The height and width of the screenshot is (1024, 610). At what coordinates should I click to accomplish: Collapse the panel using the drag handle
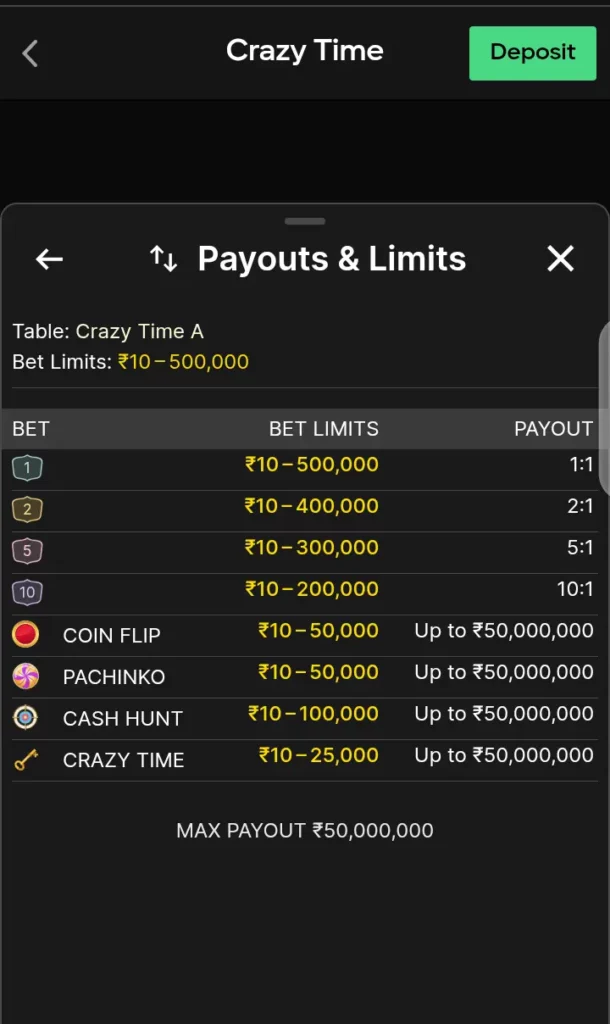pyautogui.click(x=305, y=220)
